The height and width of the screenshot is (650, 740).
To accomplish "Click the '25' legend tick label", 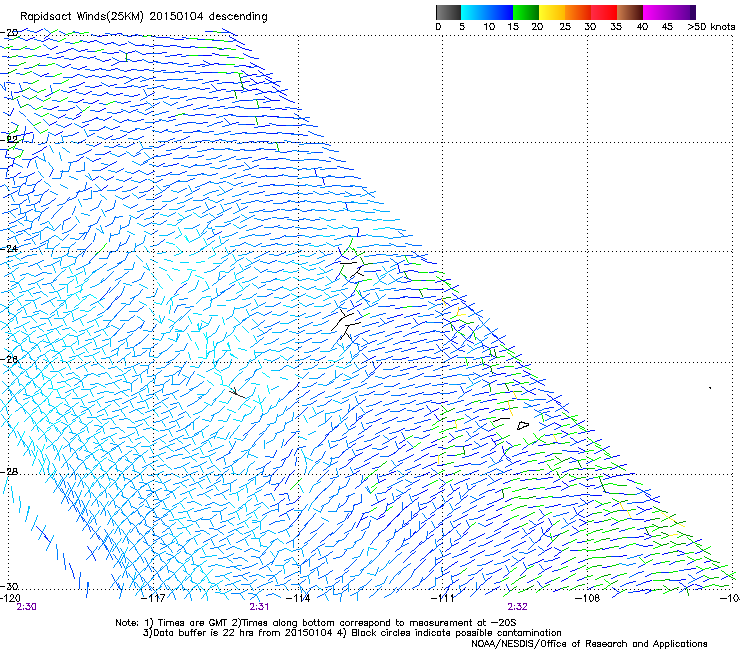I will point(565,27).
